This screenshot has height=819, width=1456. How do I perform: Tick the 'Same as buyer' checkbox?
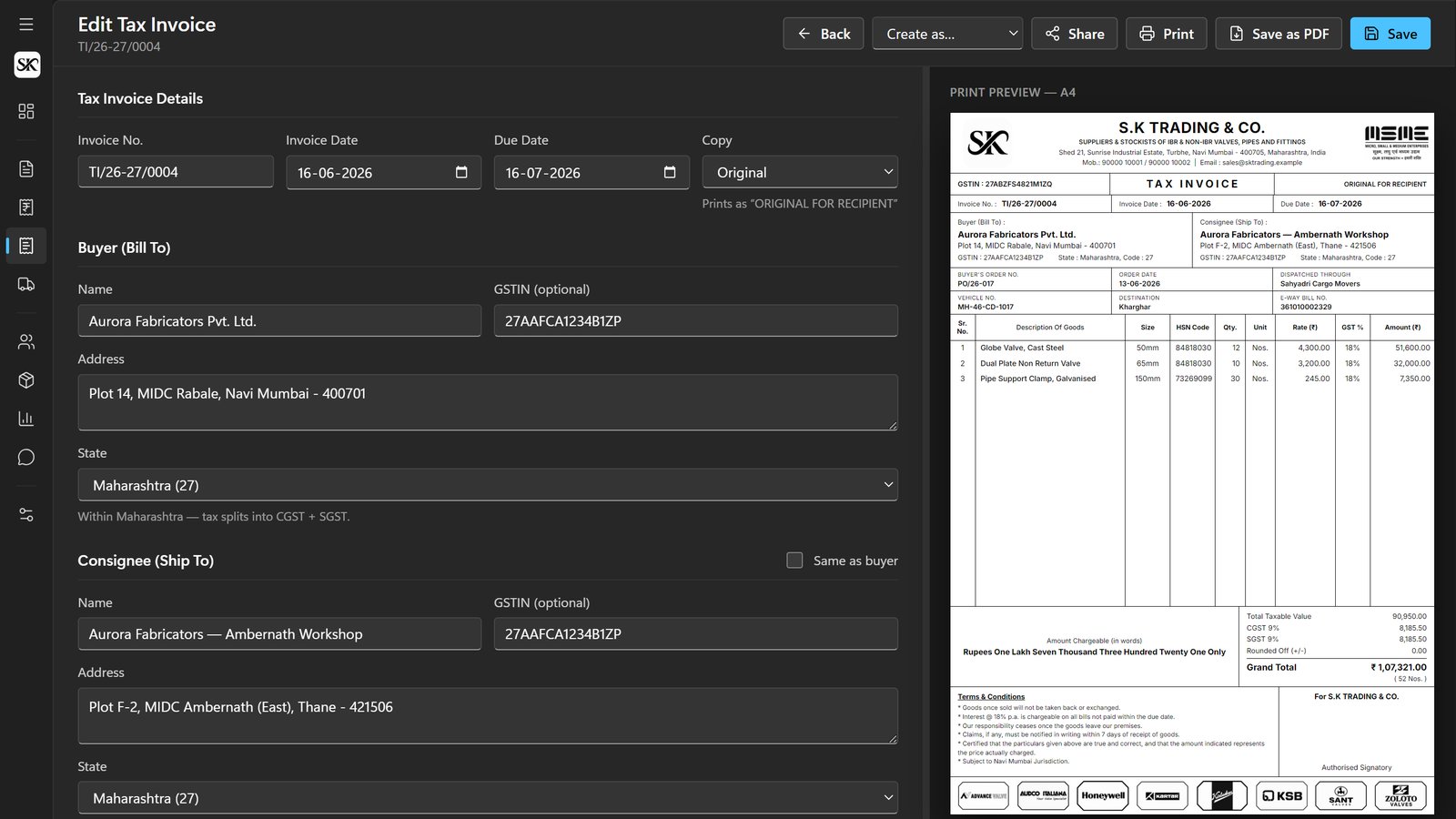point(794,561)
